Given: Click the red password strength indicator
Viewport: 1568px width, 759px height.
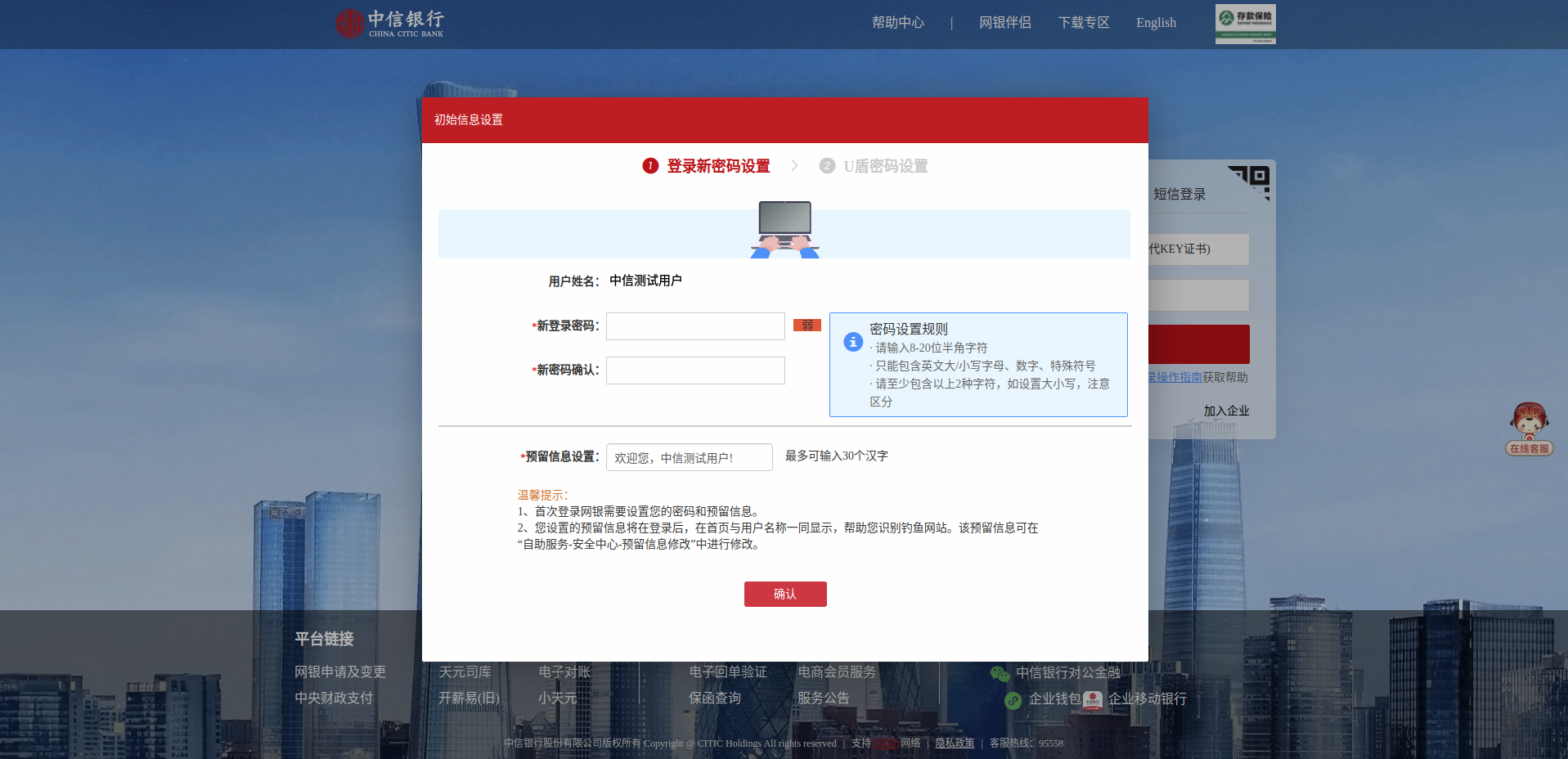Looking at the screenshot, I should click(x=806, y=326).
